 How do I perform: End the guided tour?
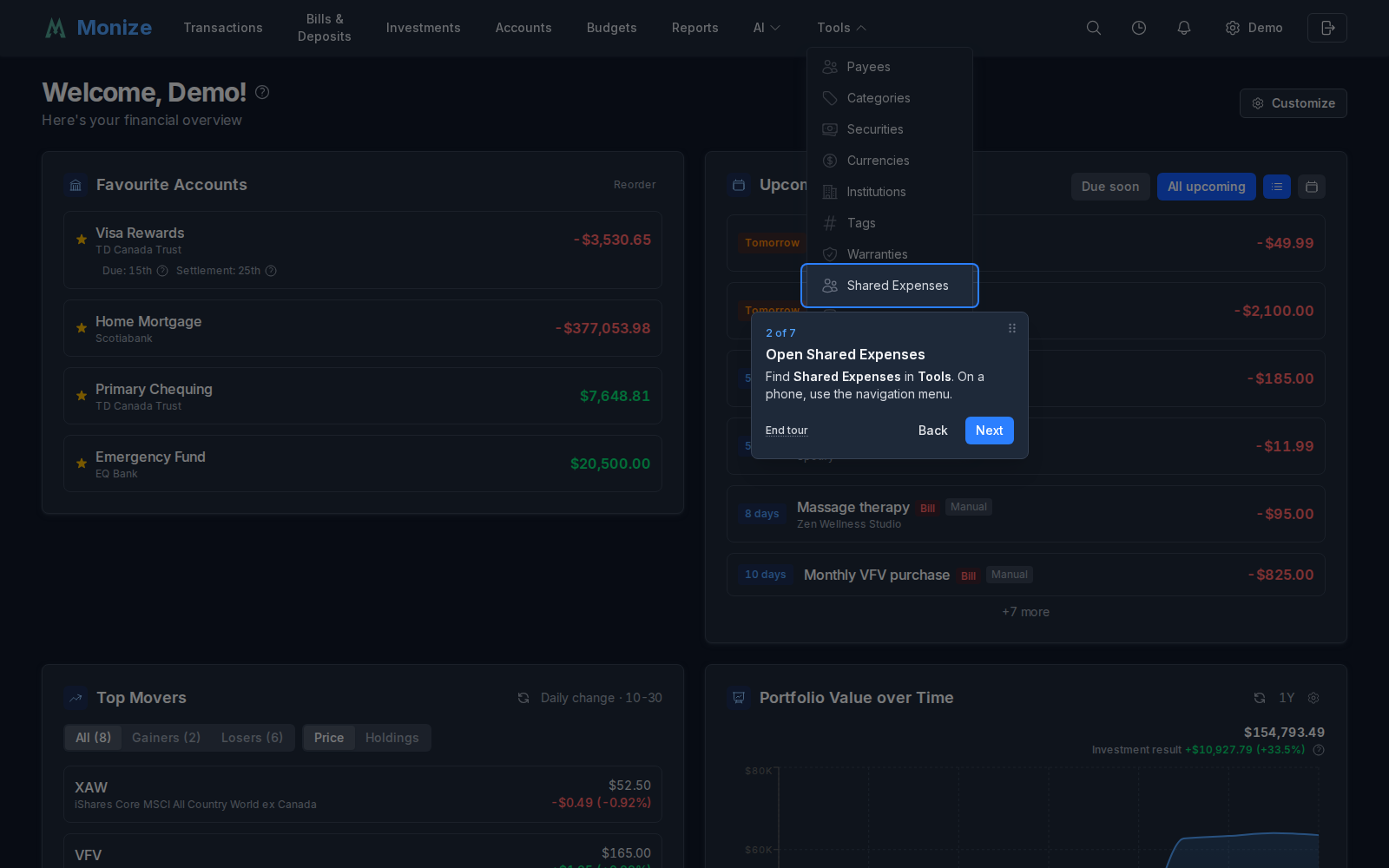(x=787, y=431)
